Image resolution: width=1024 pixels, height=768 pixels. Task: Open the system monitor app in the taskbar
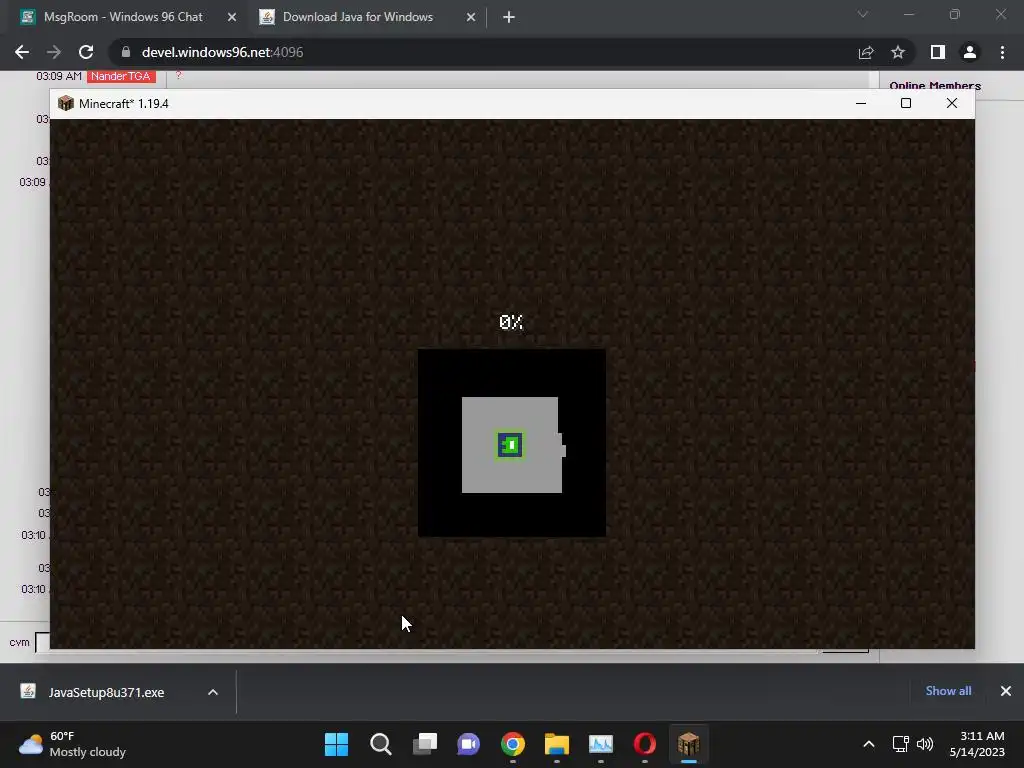click(x=601, y=744)
